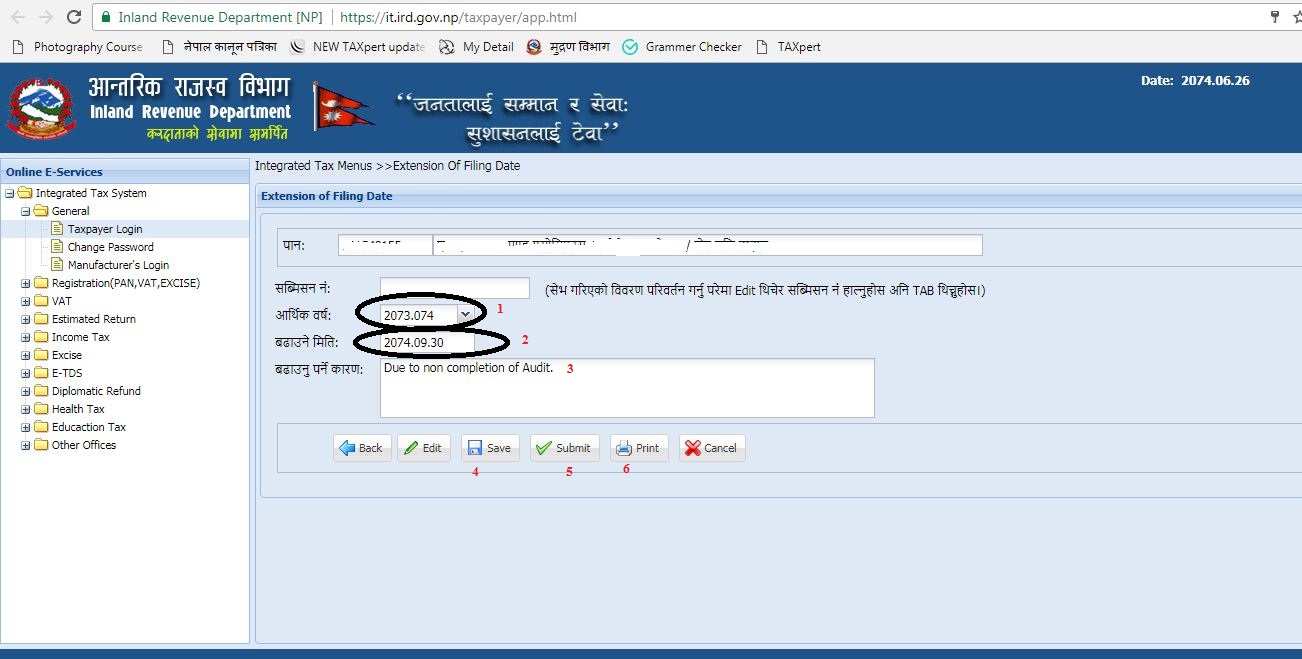Image resolution: width=1302 pixels, height=659 pixels.
Task: Click the Excise folder icon
Action: coord(41,355)
